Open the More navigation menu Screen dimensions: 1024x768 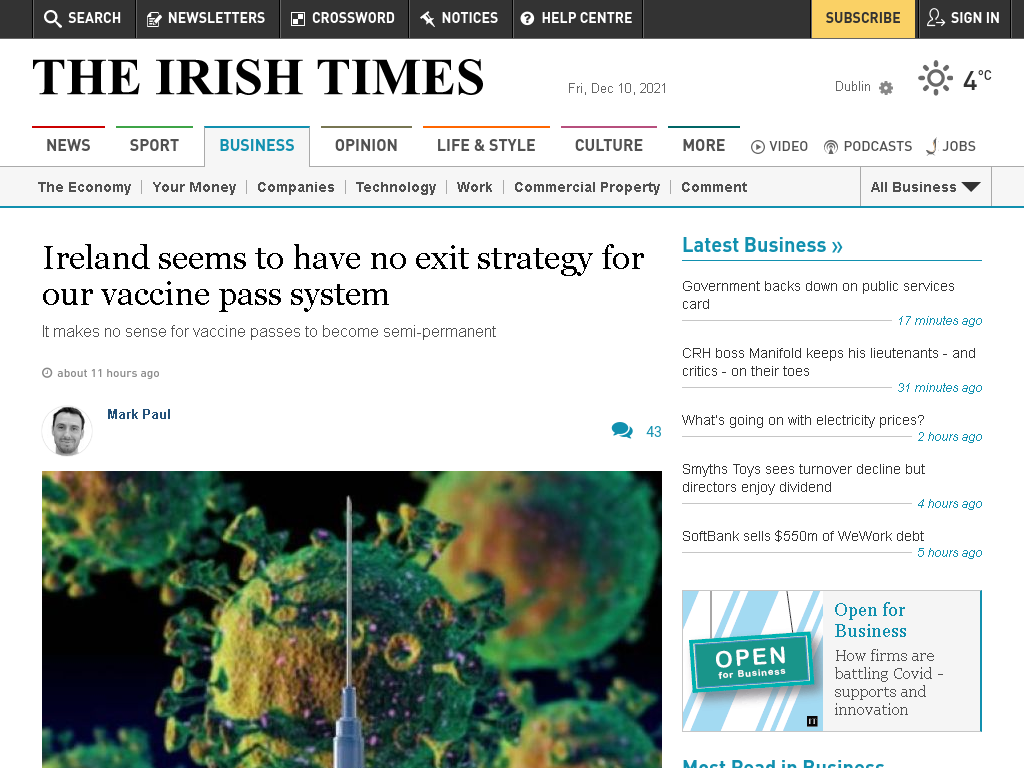tap(703, 146)
